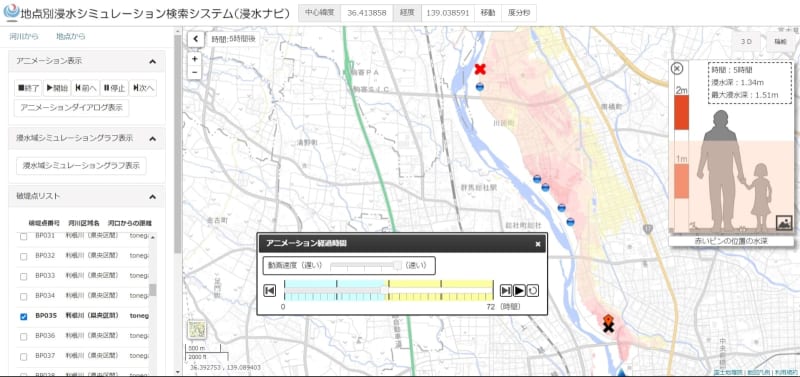Click the animation speed slider
Image resolution: width=800 pixels, height=377 pixels.
[366, 265]
